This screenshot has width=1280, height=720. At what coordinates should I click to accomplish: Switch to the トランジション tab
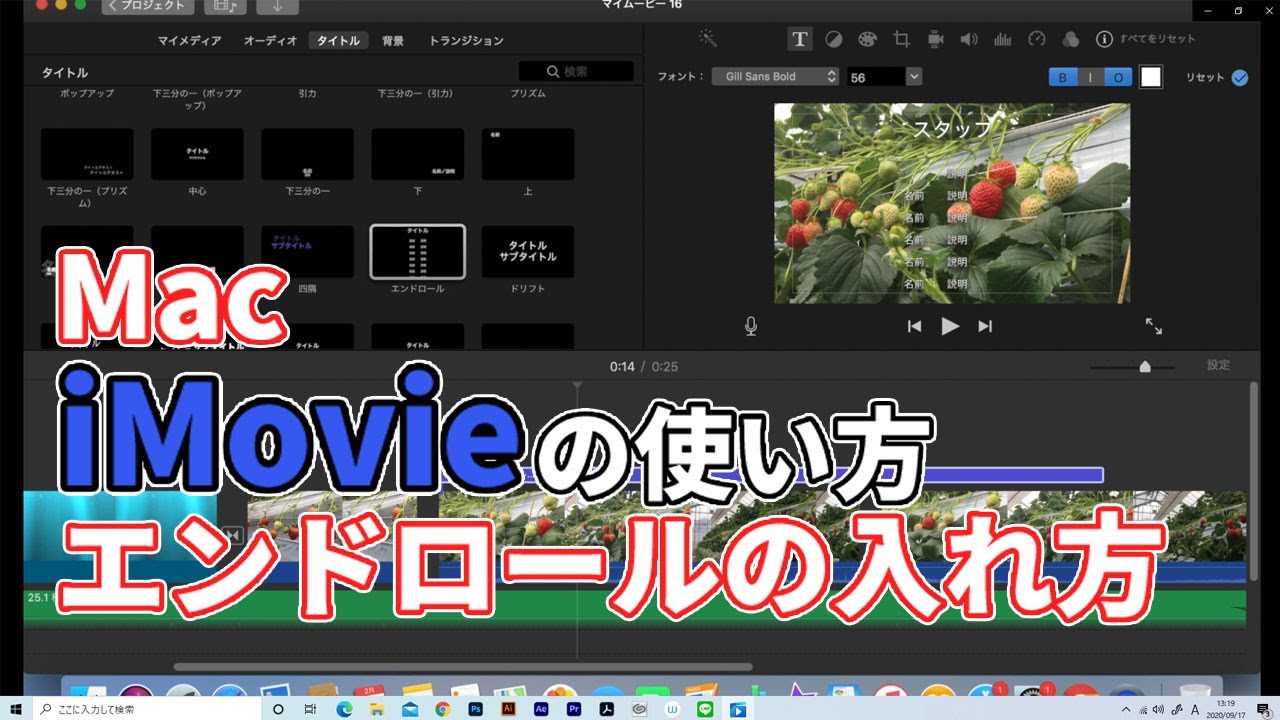(466, 41)
